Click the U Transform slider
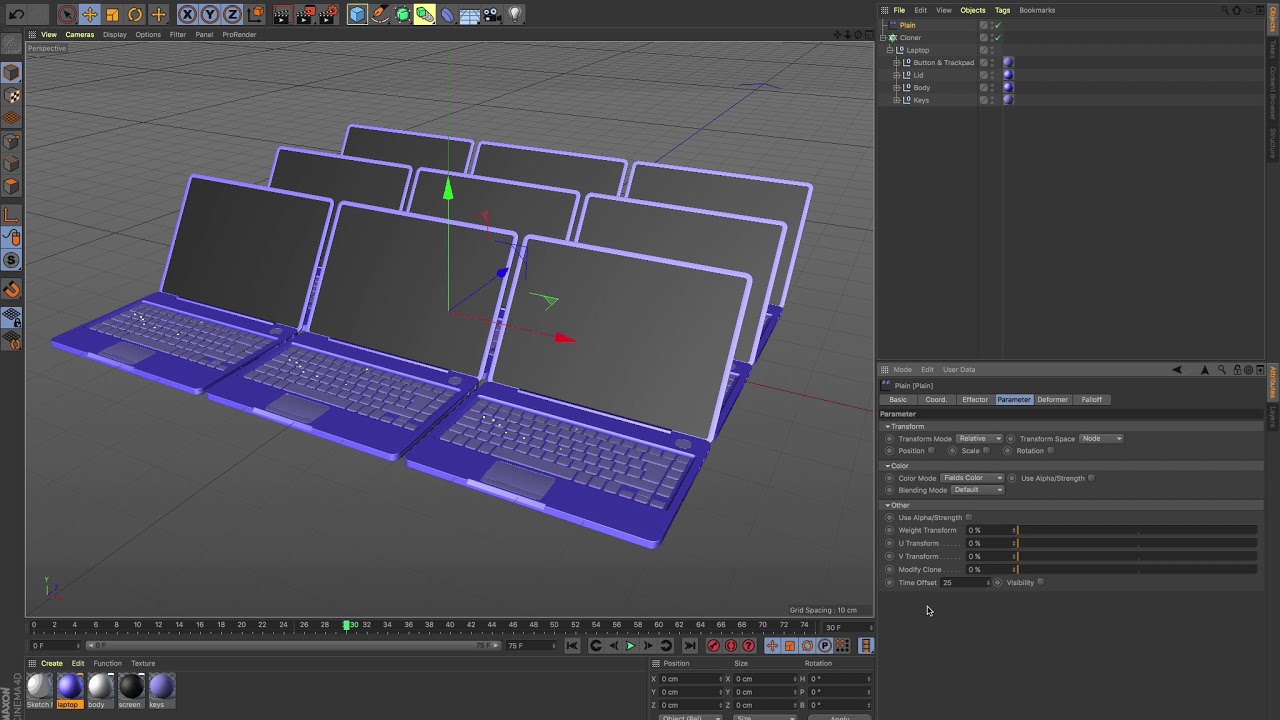Viewport: 1280px width, 720px height. [1136, 543]
